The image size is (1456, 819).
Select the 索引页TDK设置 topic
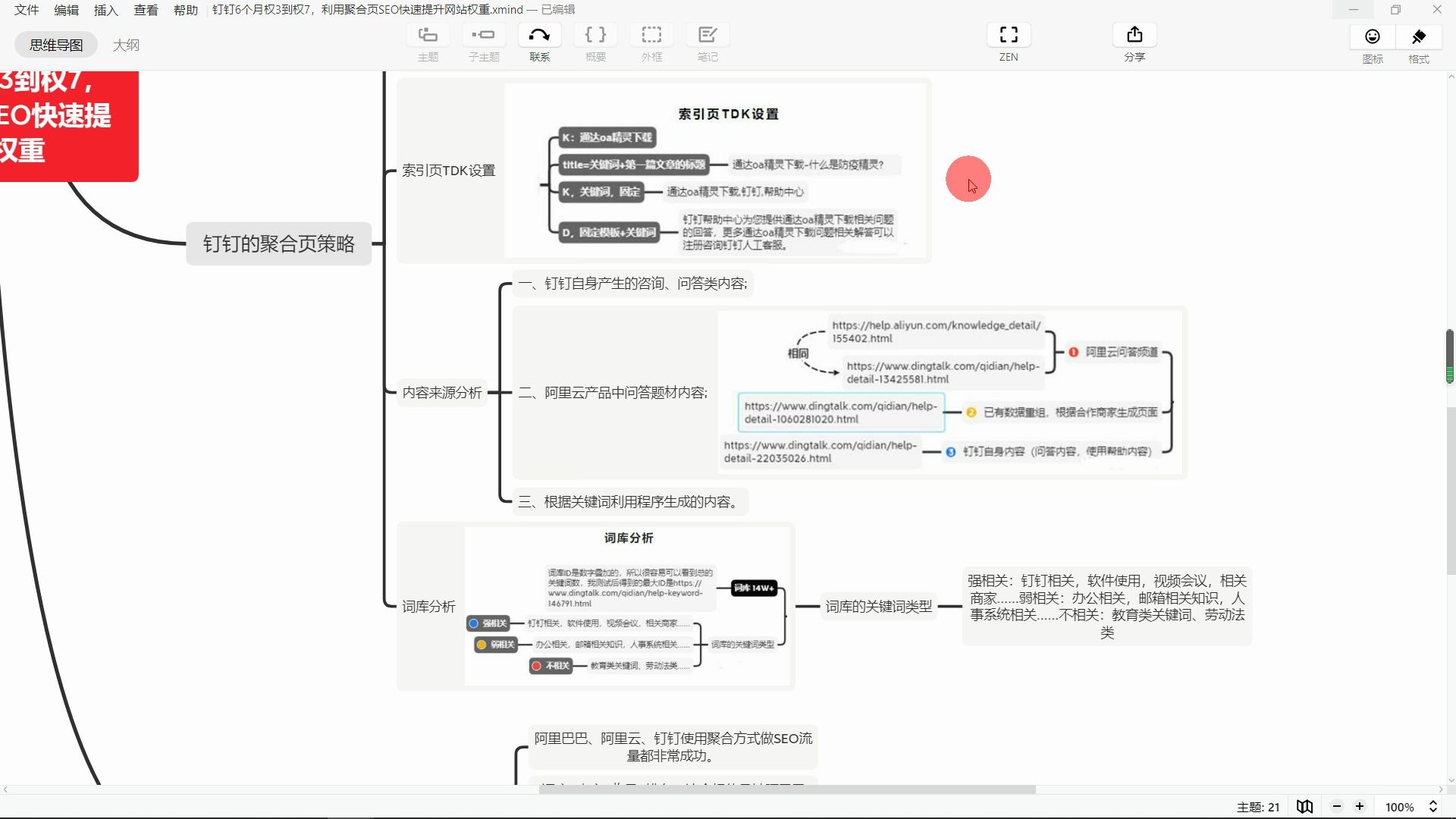[449, 171]
